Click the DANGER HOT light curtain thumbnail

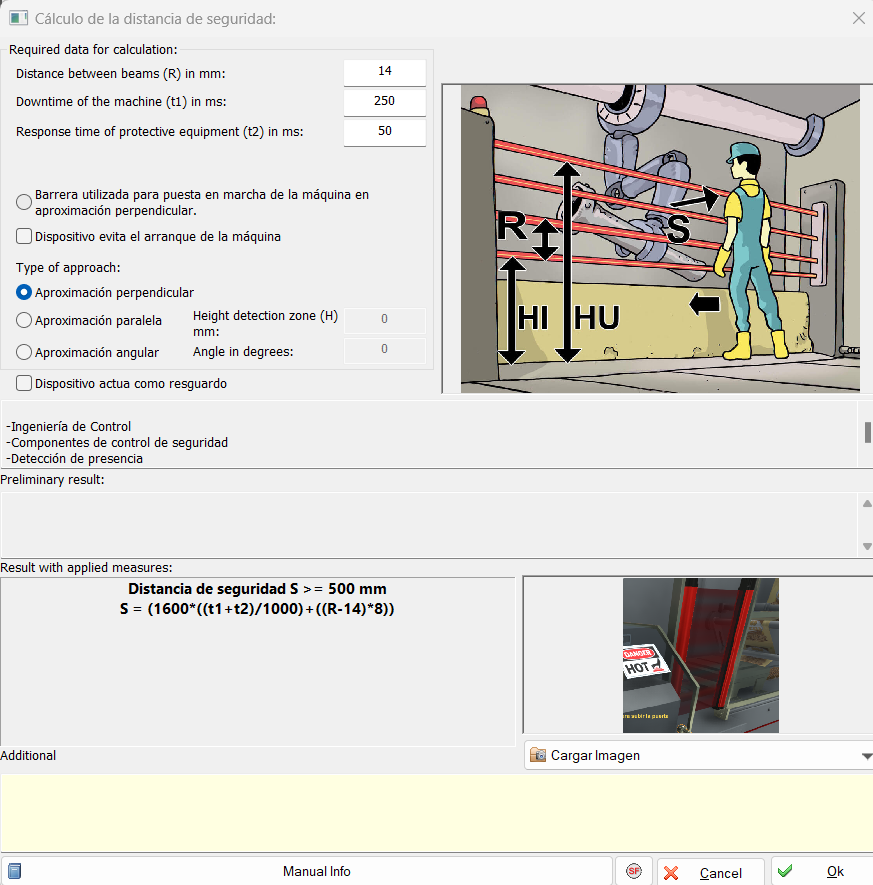coord(700,655)
